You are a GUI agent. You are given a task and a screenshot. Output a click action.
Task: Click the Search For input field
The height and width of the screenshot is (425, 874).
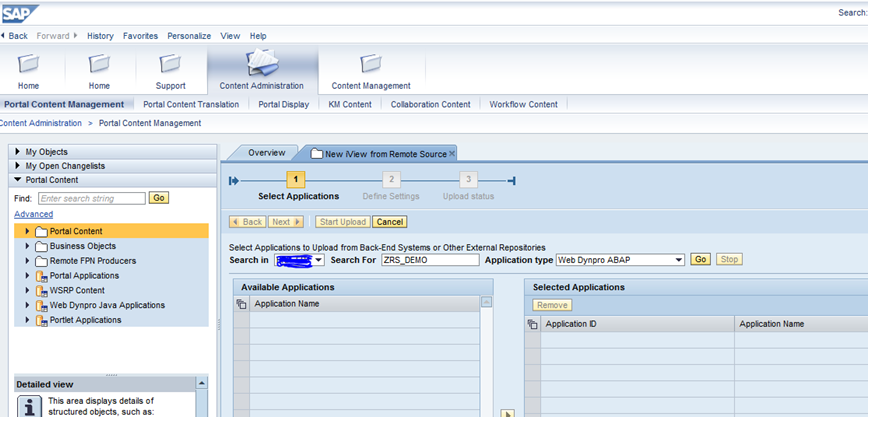[x=430, y=260]
